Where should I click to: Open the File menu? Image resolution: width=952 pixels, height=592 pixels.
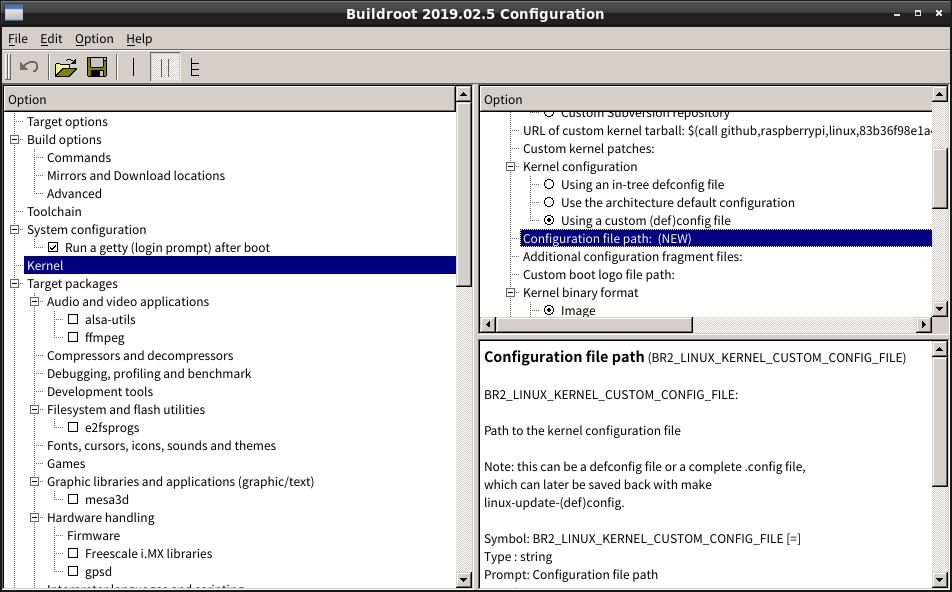(18, 39)
